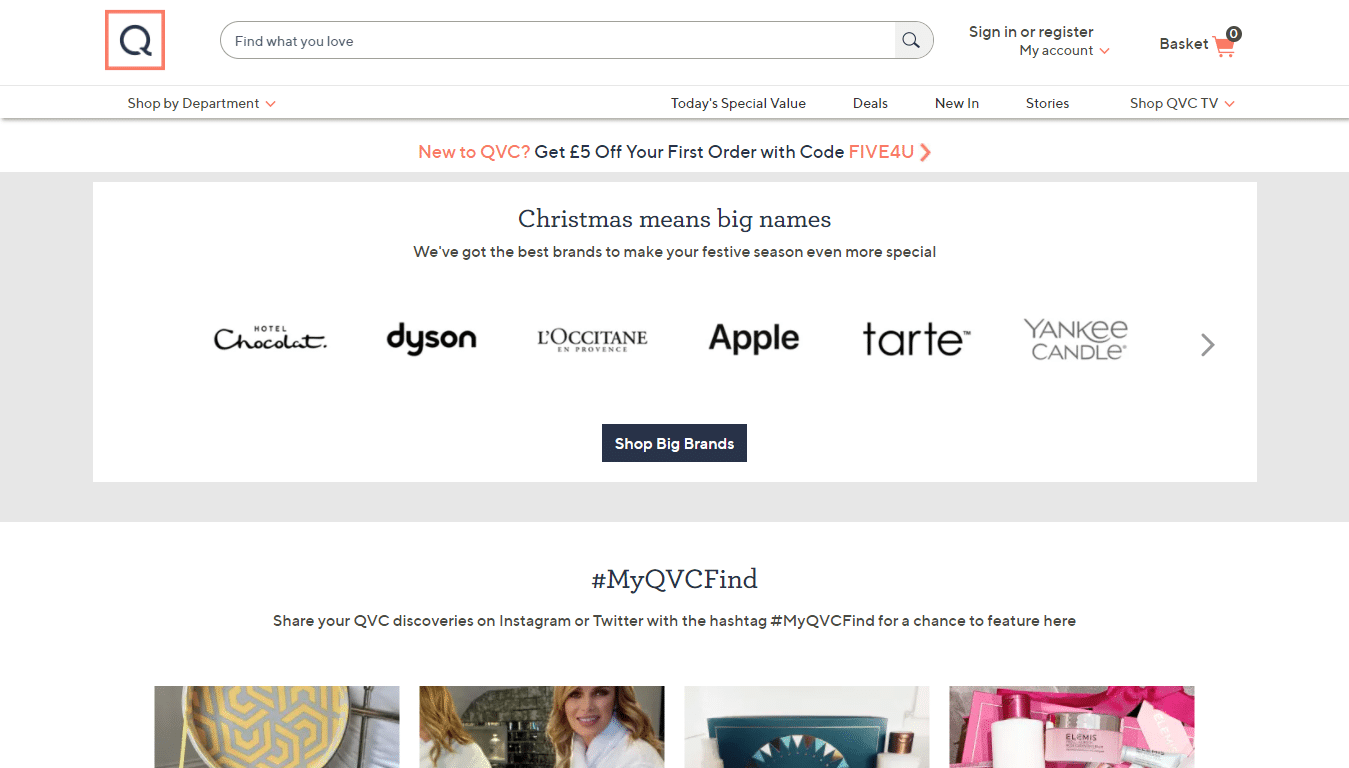The image size is (1349, 768).
Task: Open the Yankee Candle brand logo
Action: [x=1076, y=339]
